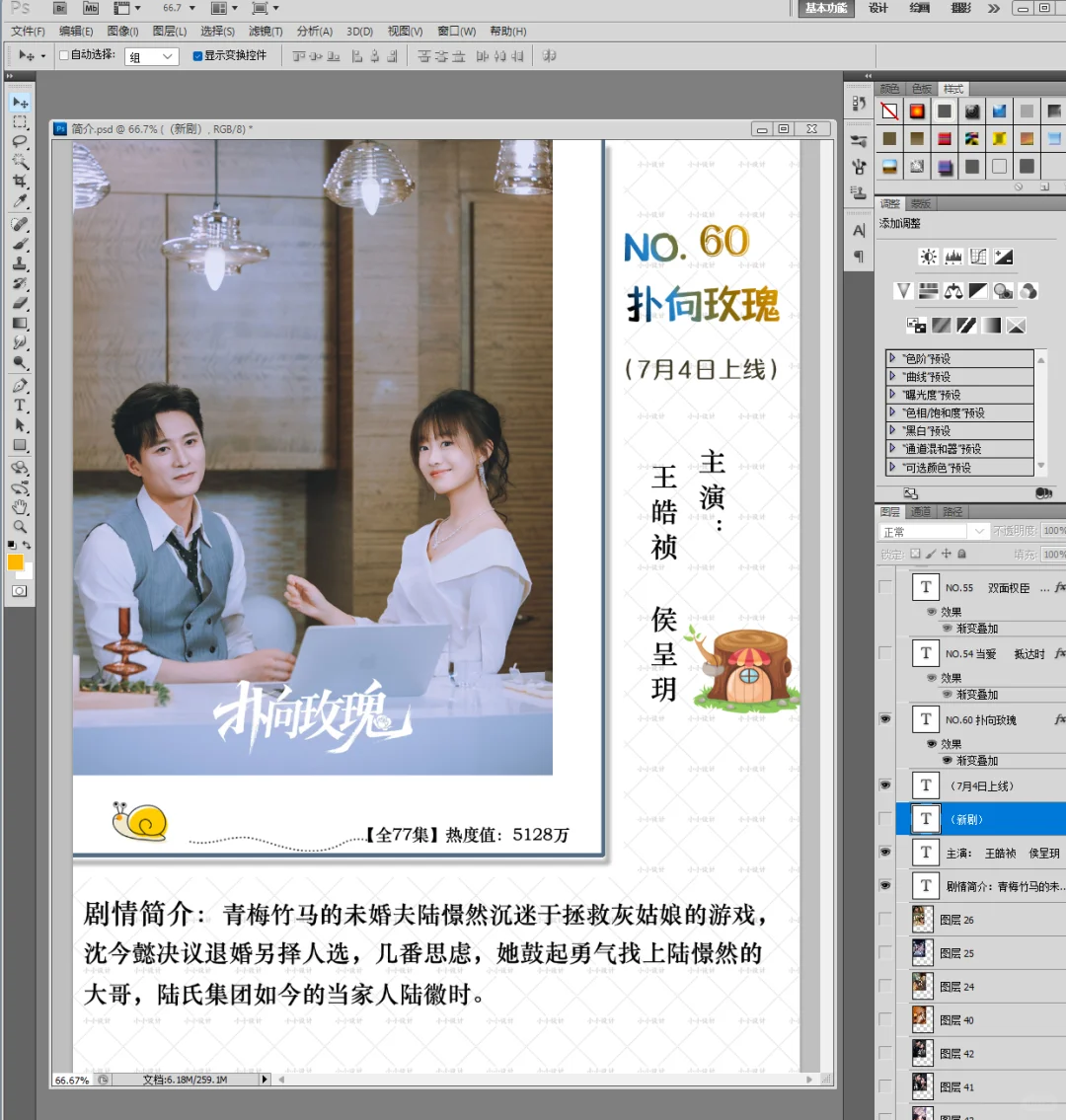Expand the "色阶"预设 presets

(x=892, y=358)
